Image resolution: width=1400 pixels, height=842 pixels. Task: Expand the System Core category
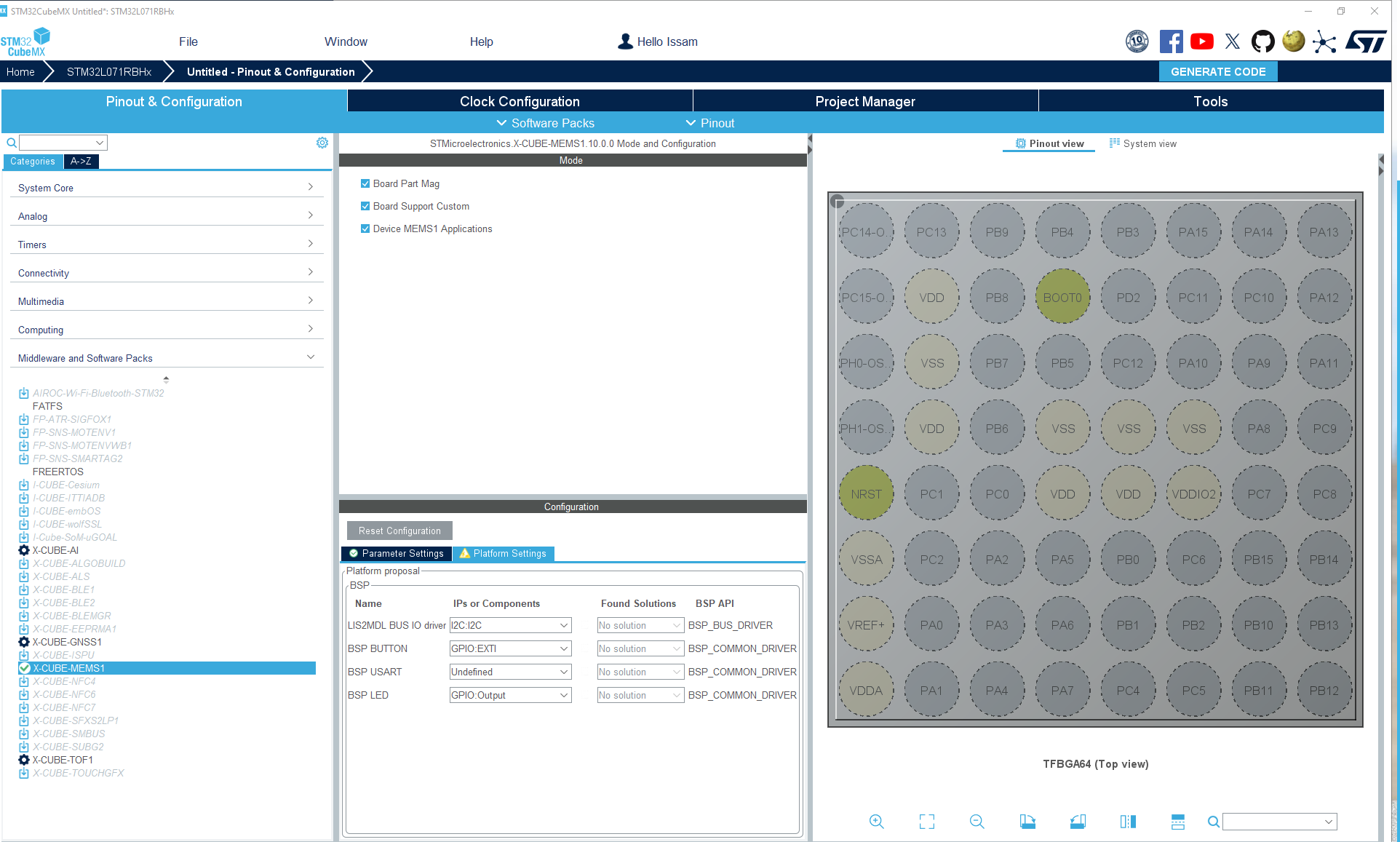[x=167, y=188]
